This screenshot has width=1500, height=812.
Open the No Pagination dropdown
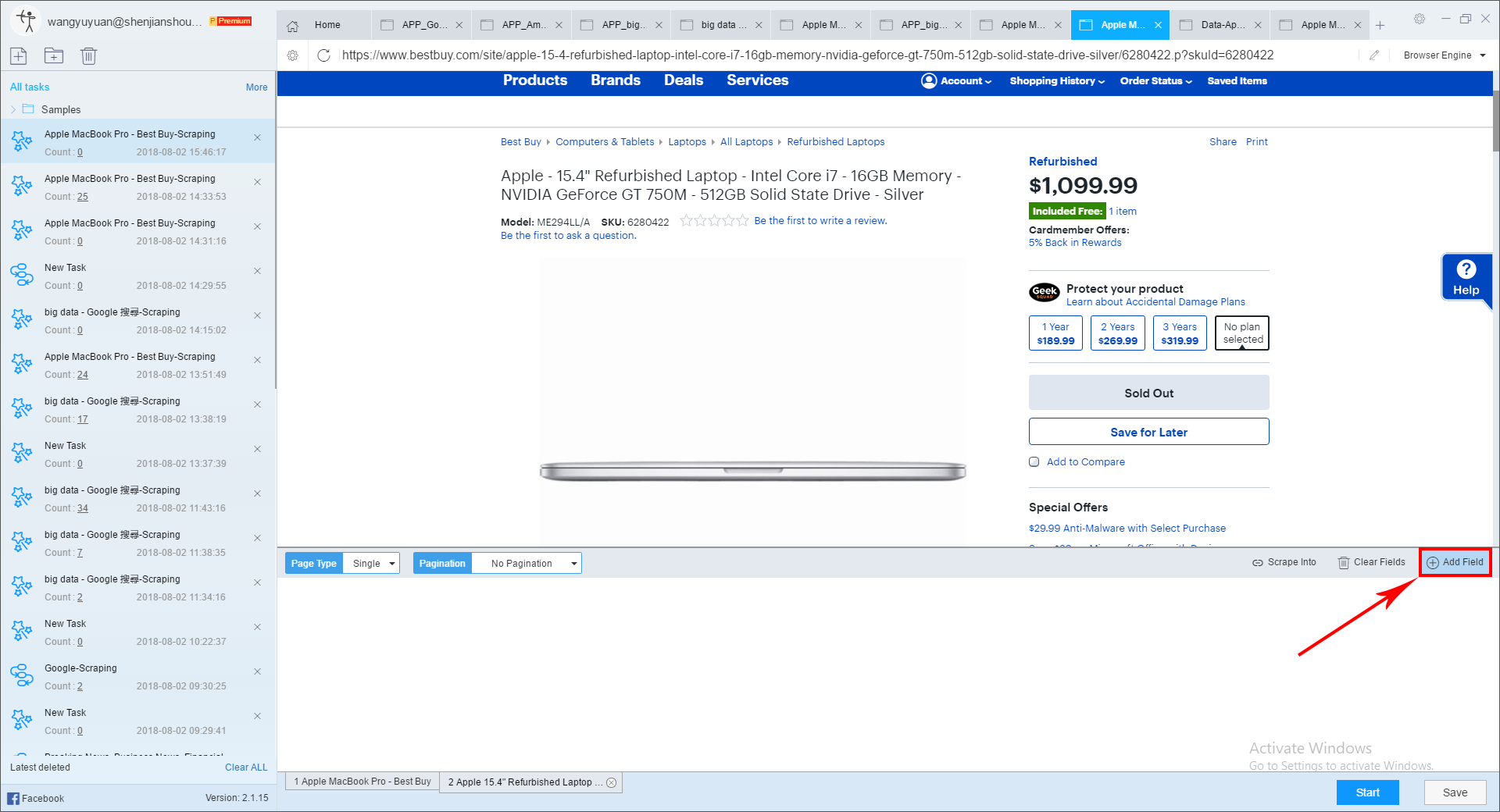tap(527, 563)
